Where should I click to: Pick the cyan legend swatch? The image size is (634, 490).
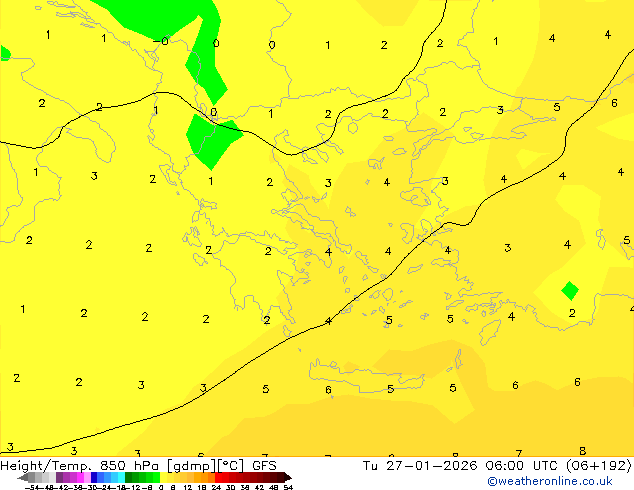[x=122, y=477]
